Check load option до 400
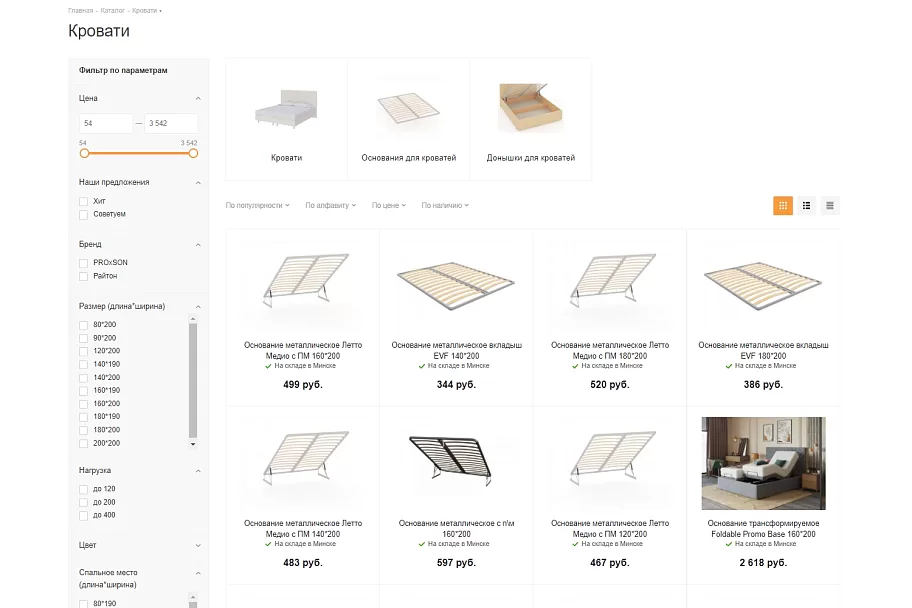Screen dimensions: 912x608 coord(83,515)
